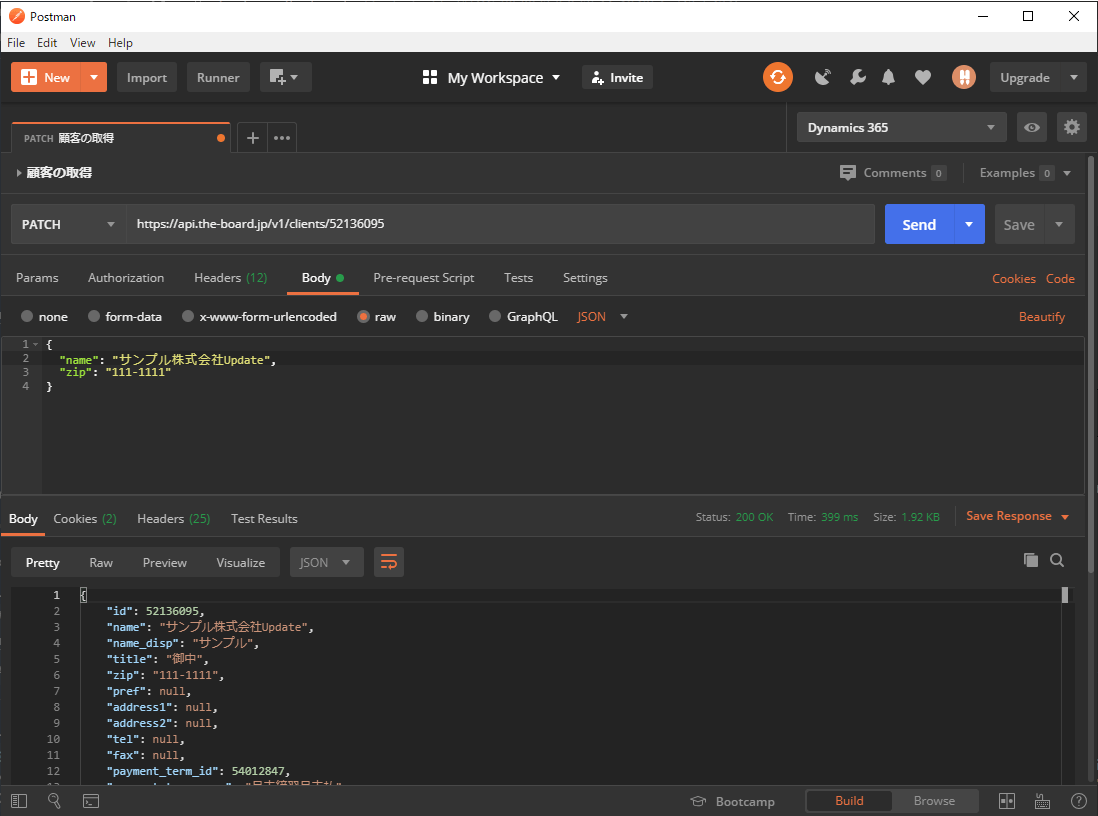Open settings via the wrench icon
Screen dimensions: 1098x816
[857, 77]
